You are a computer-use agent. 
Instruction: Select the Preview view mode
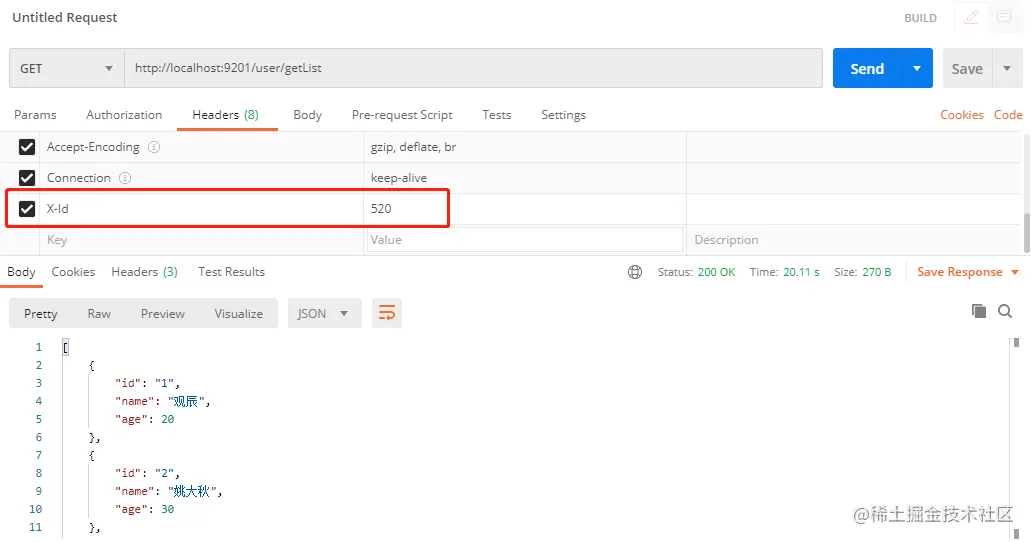[x=162, y=314]
